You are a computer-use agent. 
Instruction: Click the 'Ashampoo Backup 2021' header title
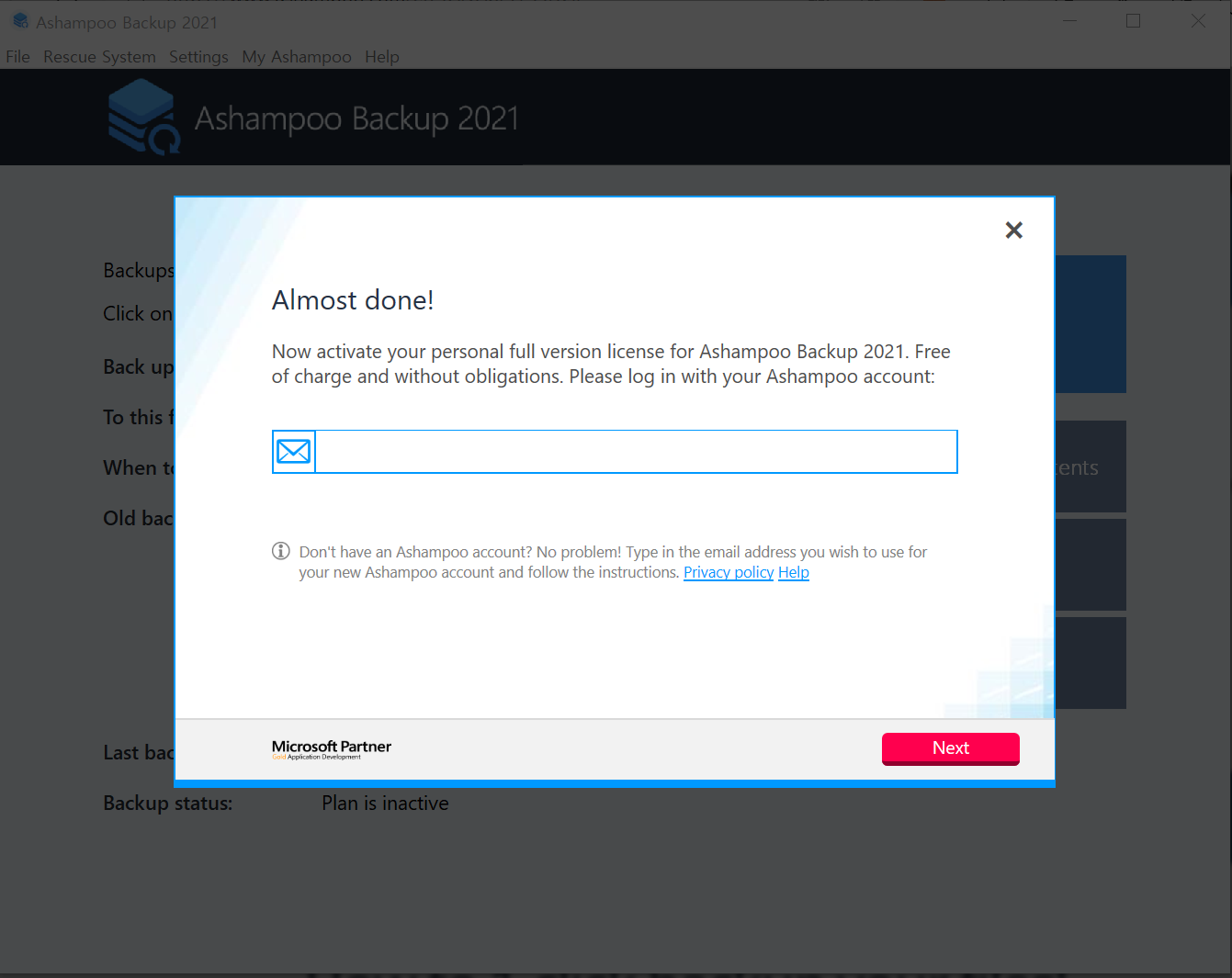click(x=357, y=118)
